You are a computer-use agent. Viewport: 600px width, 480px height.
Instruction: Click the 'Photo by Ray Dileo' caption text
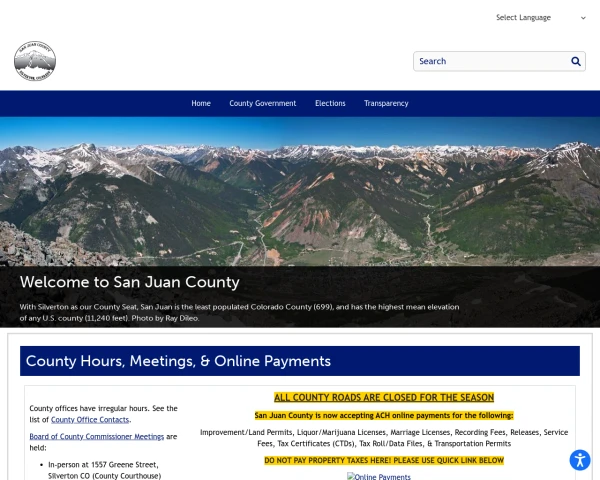coord(165,318)
